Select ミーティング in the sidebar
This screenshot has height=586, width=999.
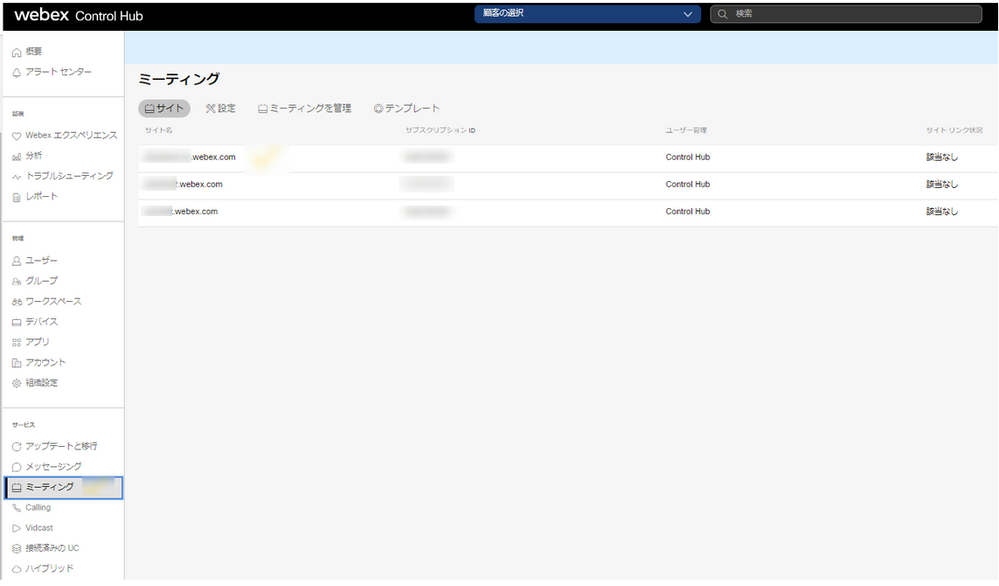point(64,488)
